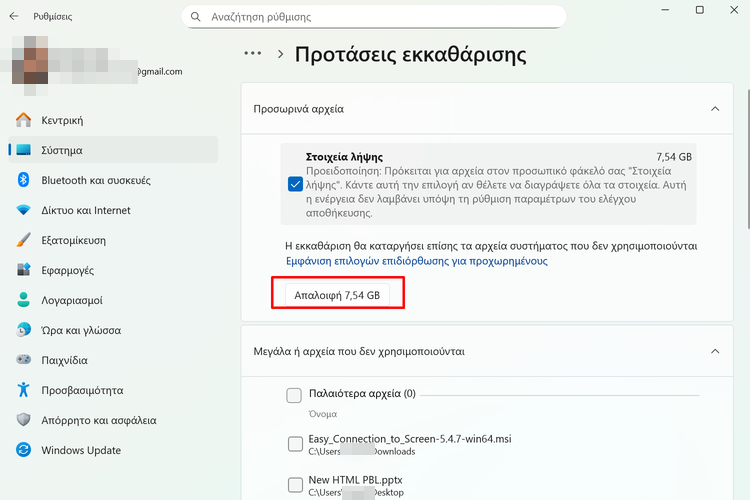Open Windows Update page

point(80,450)
